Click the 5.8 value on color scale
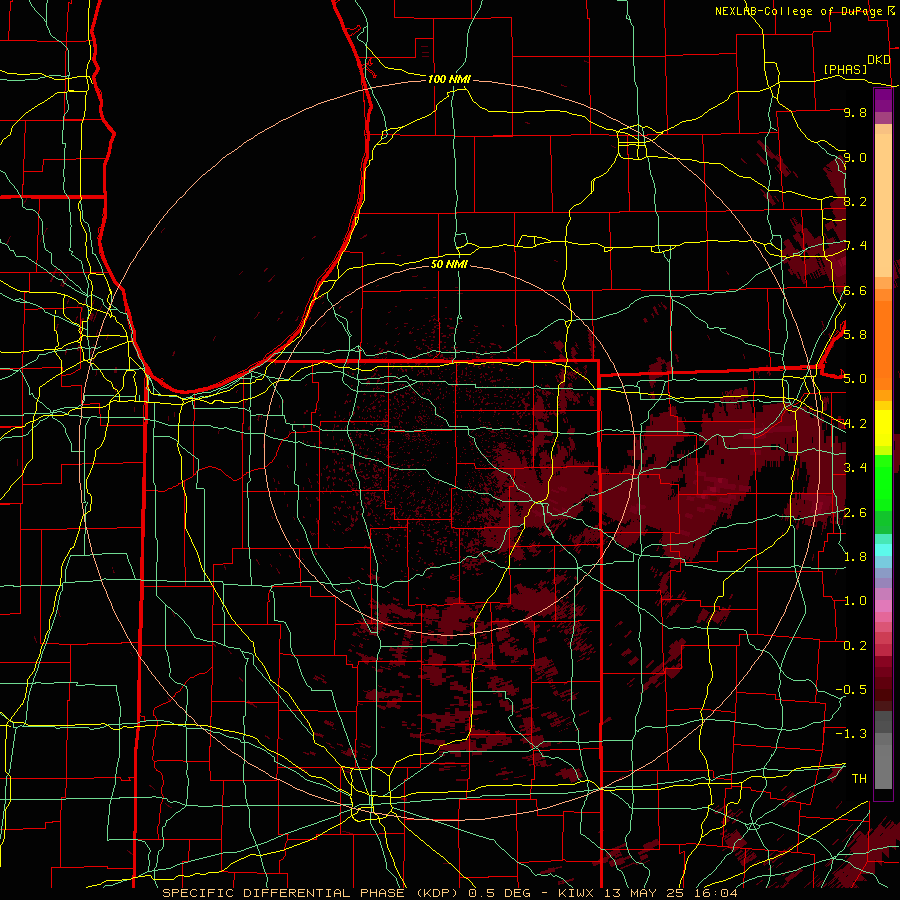The width and height of the screenshot is (900, 900). (855, 335)
